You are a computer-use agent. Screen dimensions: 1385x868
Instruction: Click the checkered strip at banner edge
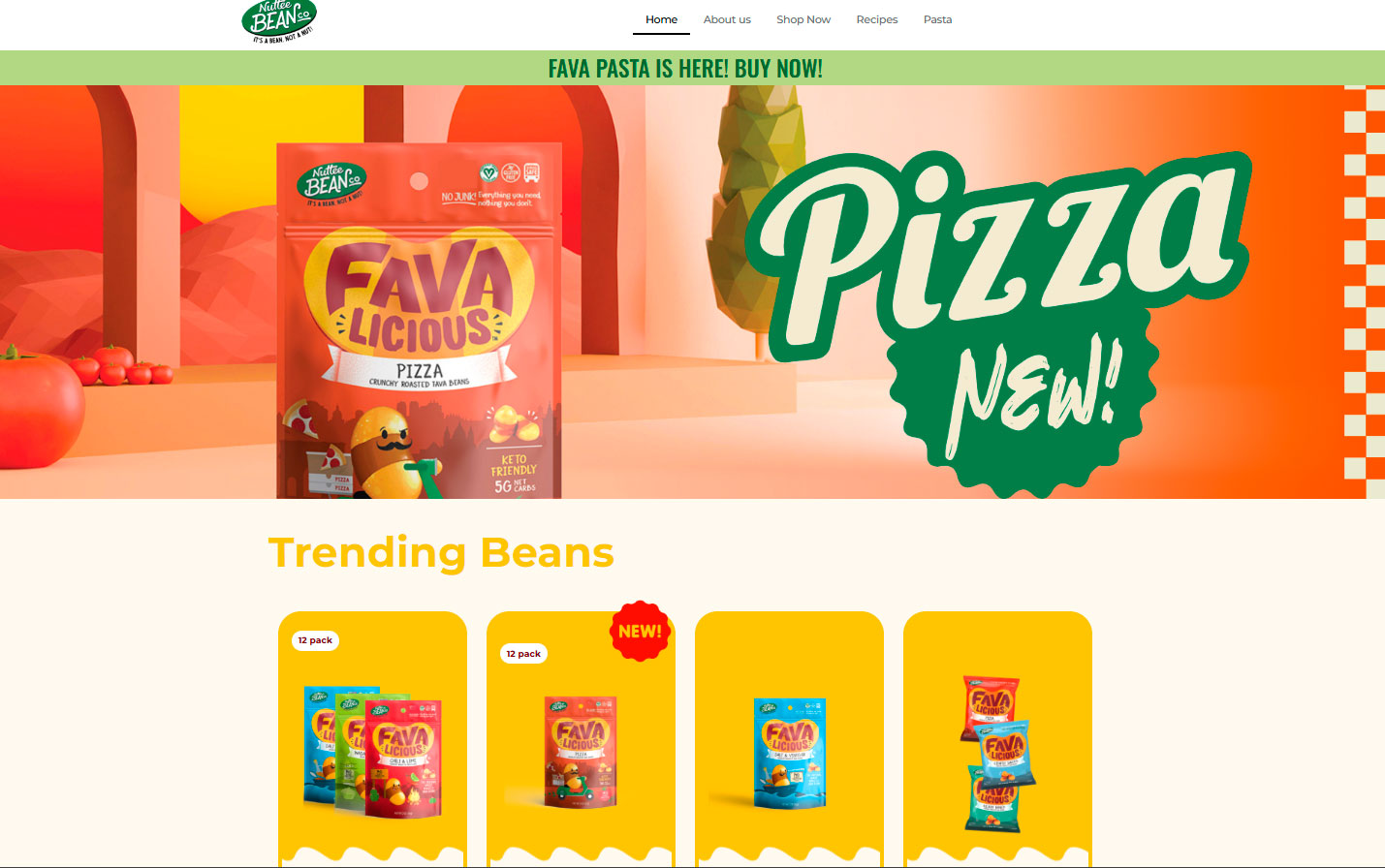click(x=1364, y=292)
